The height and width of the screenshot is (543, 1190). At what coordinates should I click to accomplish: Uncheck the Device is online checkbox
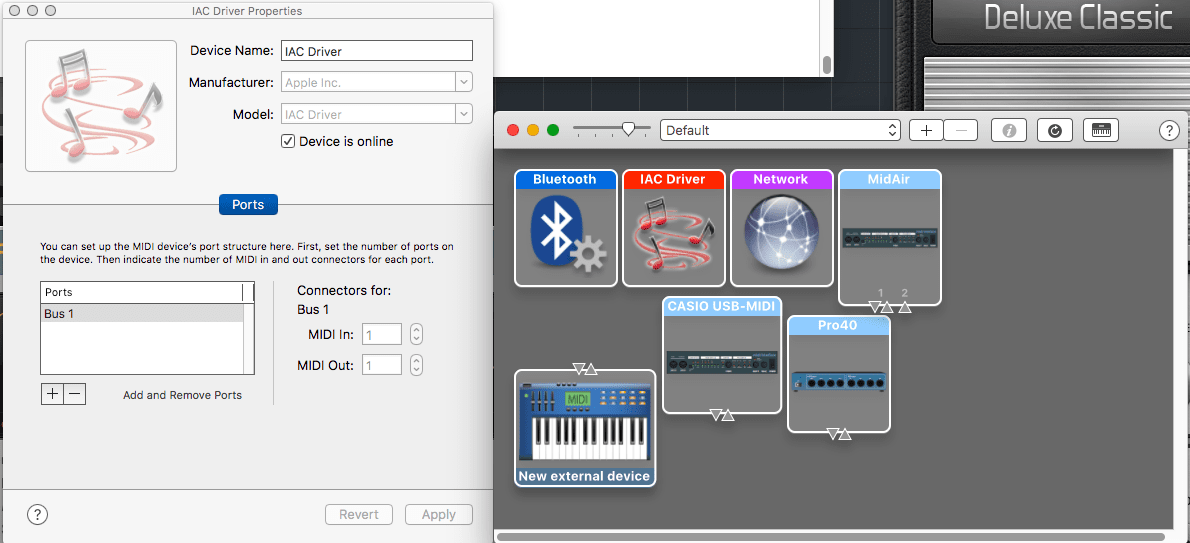point(290,142)
